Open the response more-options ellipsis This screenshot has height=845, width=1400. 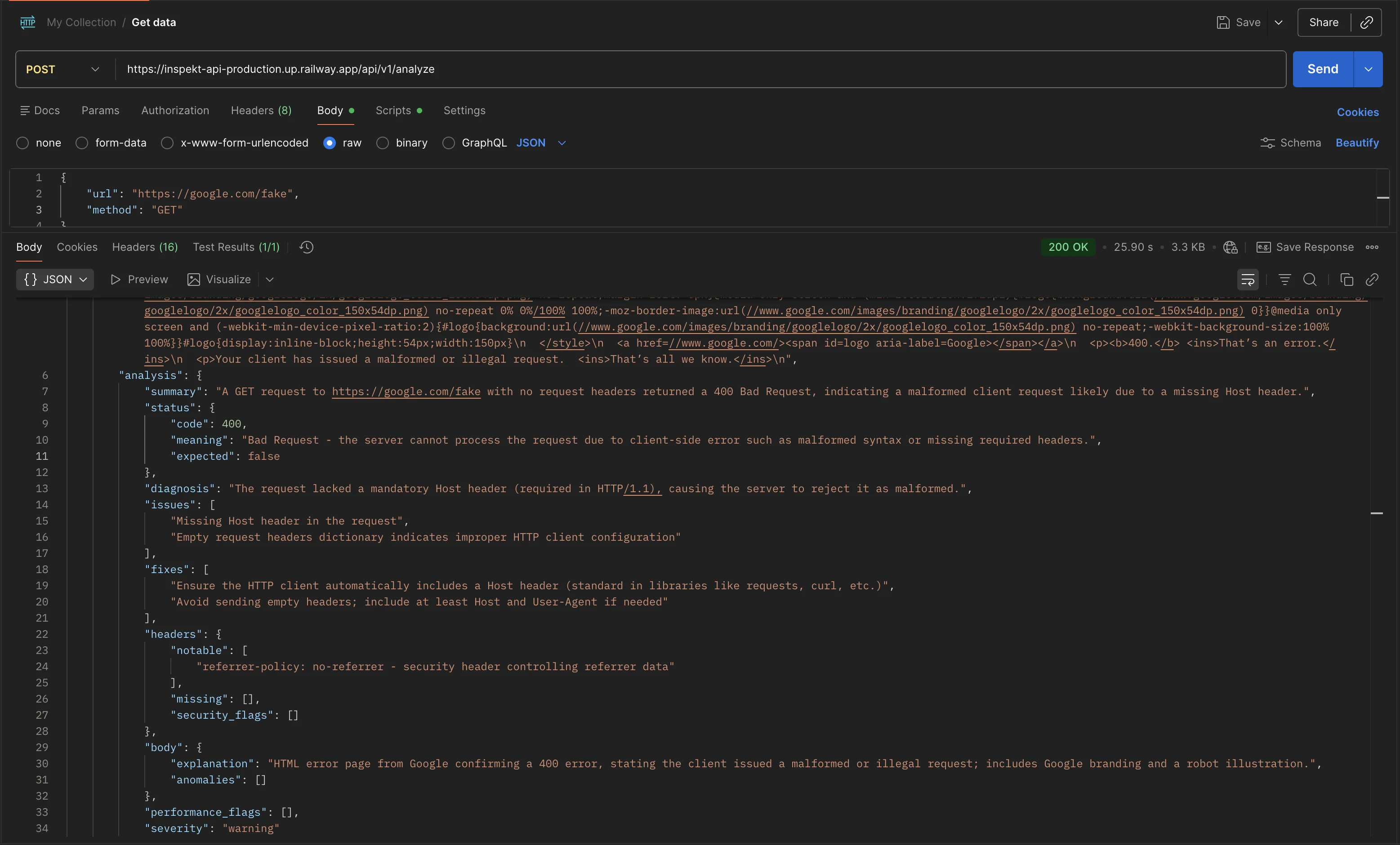point(1372,247)
